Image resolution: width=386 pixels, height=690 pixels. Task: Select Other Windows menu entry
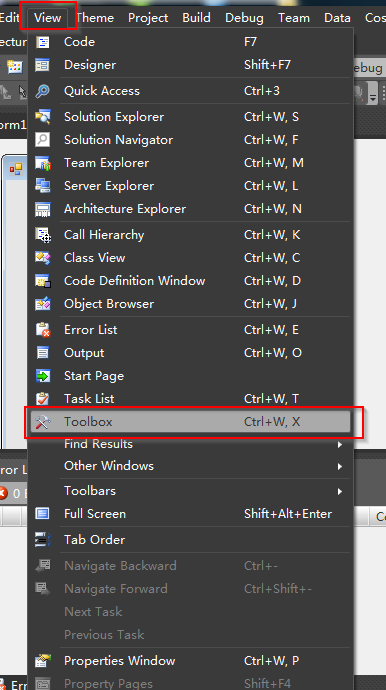click(191, 466)
